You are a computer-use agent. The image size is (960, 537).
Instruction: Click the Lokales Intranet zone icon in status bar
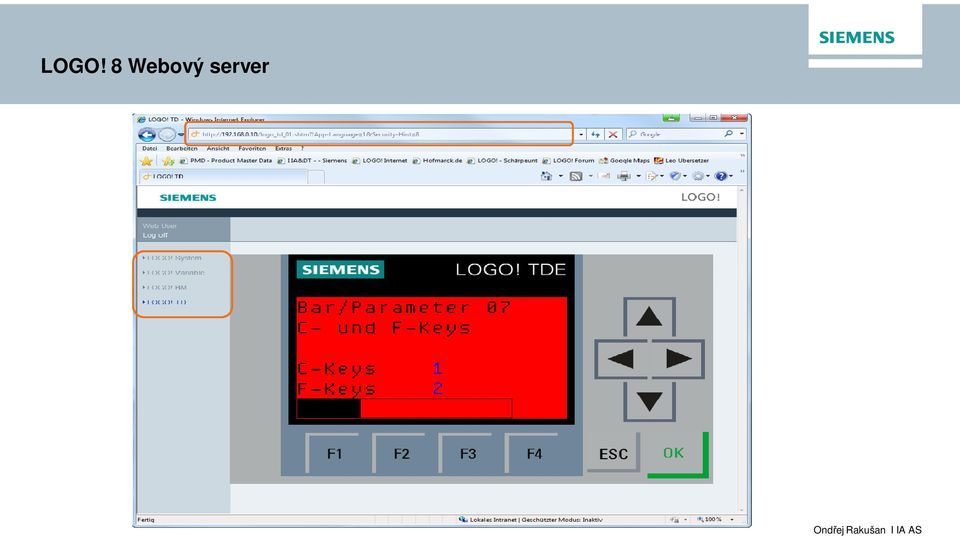pos(463,519)
